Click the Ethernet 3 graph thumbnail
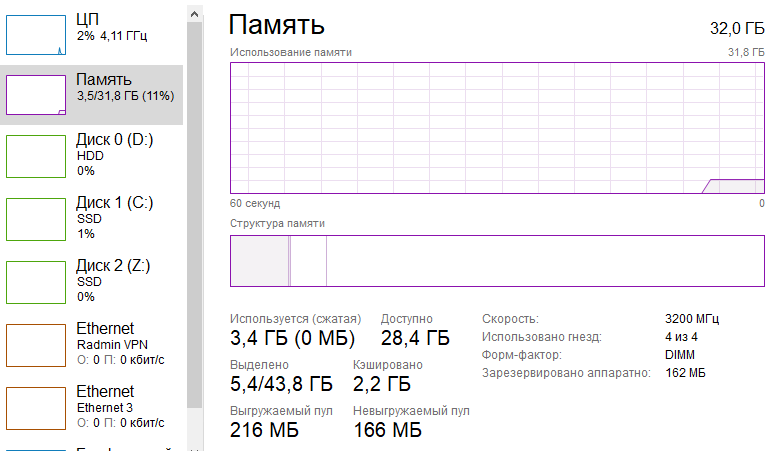The height and width of the screenshot is (451, 781). (x=35, y=408)
